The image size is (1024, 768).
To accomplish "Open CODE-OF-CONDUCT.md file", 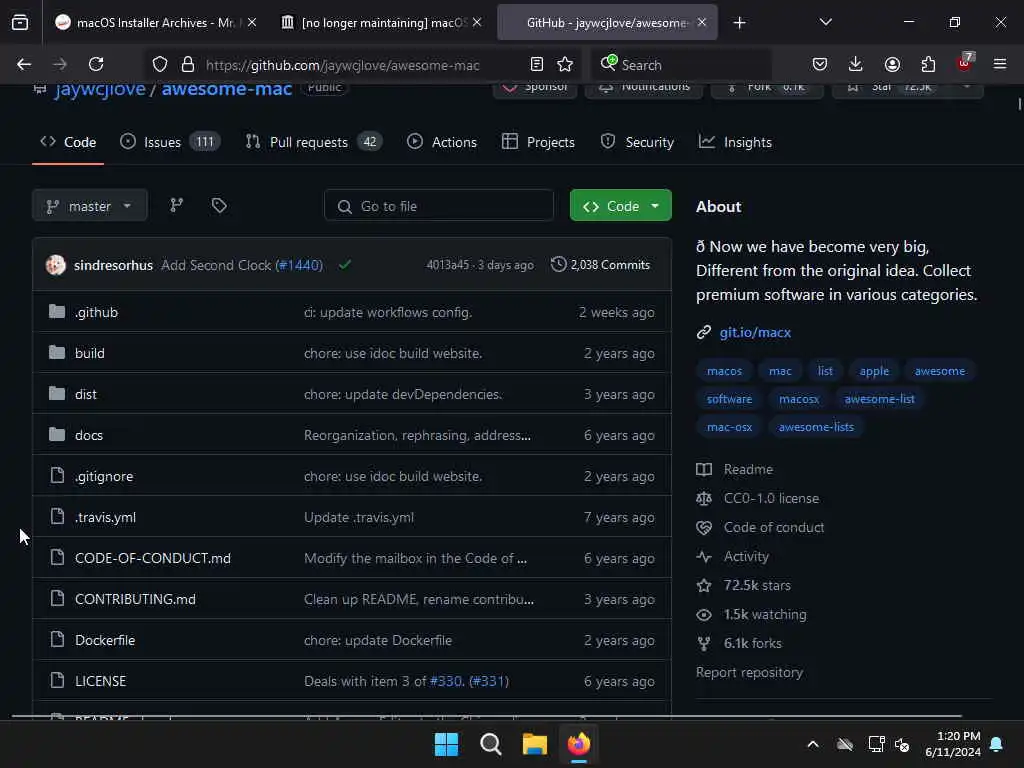I will 153,558.
